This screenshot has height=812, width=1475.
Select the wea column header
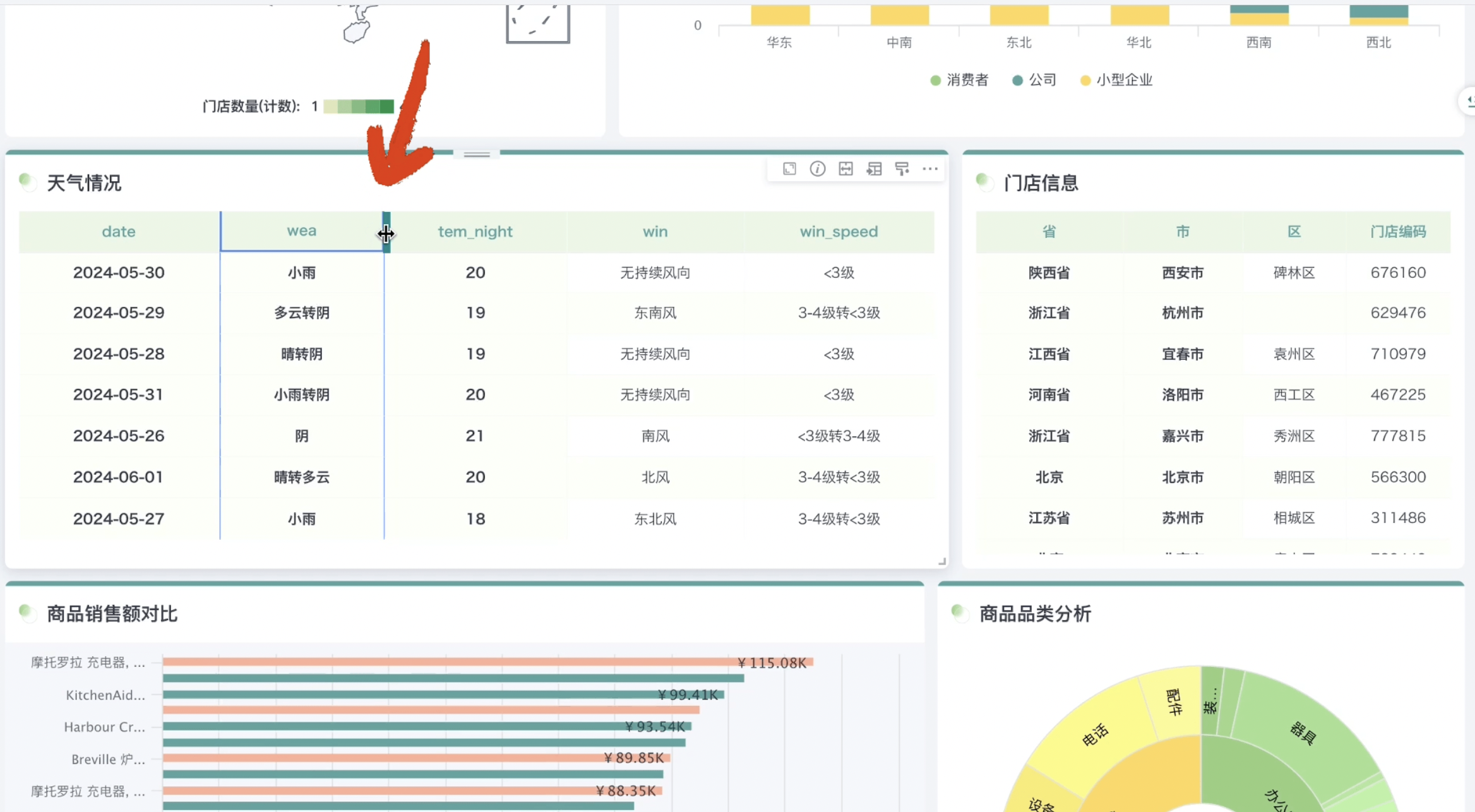point(302,231)
